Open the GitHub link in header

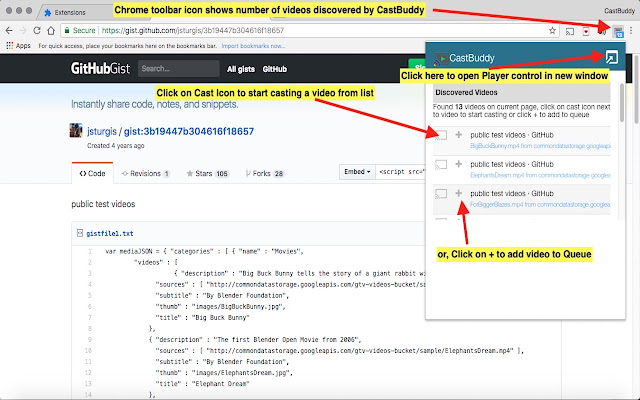275,69
